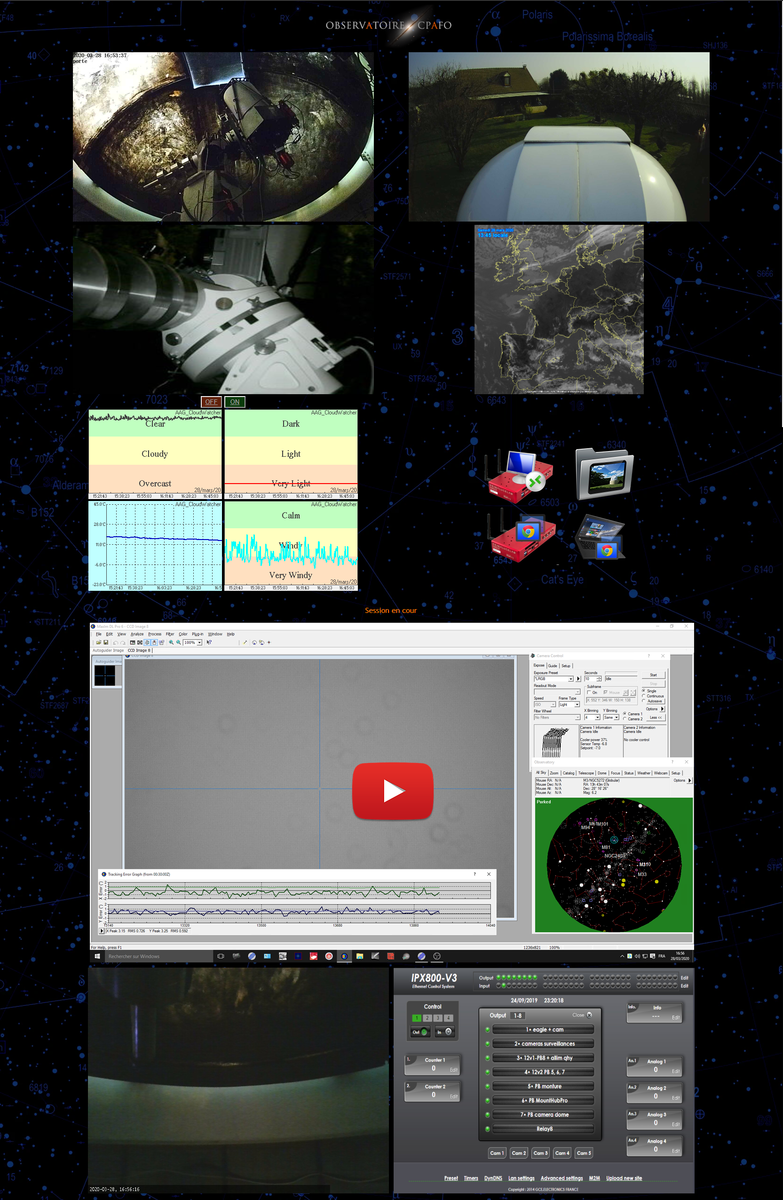
Task: Edit the Counter 2 value
Action: click(454, 1096)
